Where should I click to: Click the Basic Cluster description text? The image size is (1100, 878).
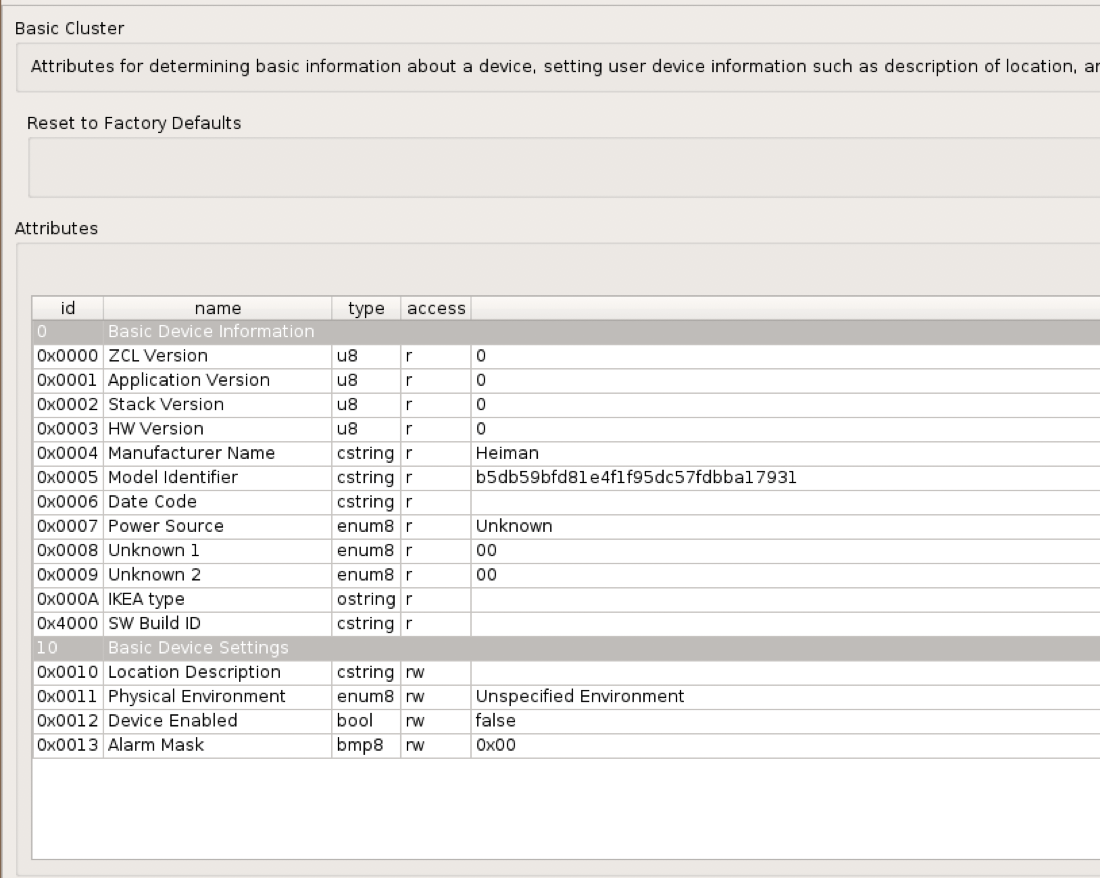coord(564,67)
